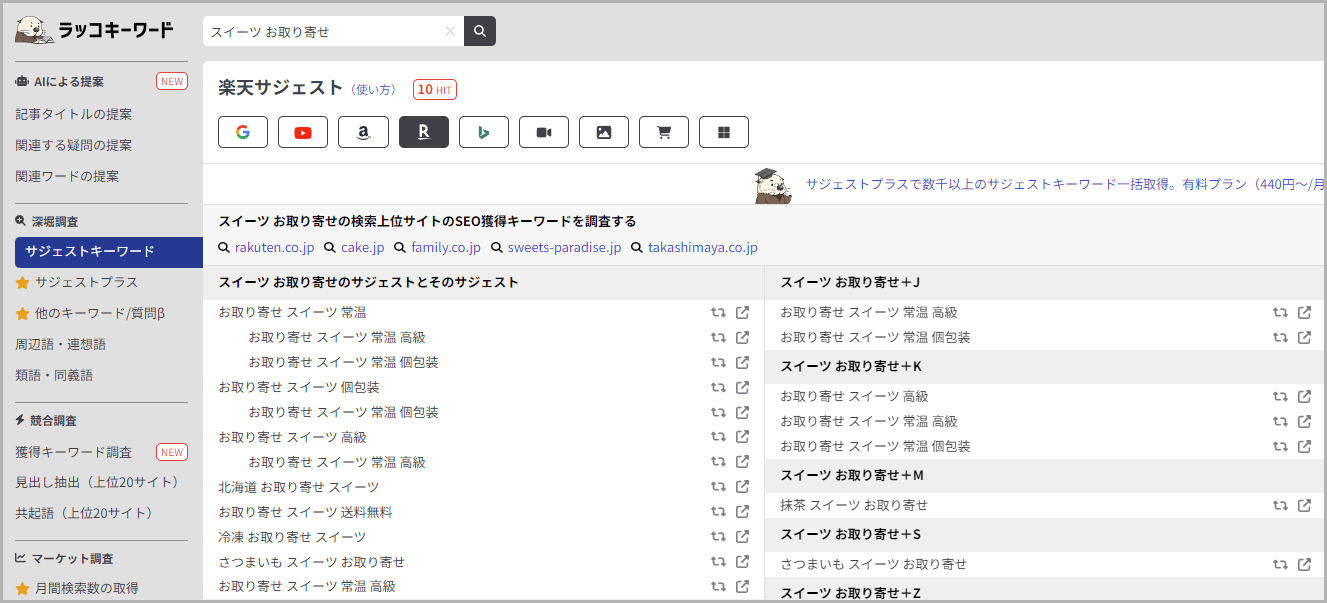Image resolution: width=1327 pixels, height=603 pixels.
Task: Select サジェストキーワード sidebar item
Action: point(109,252)
